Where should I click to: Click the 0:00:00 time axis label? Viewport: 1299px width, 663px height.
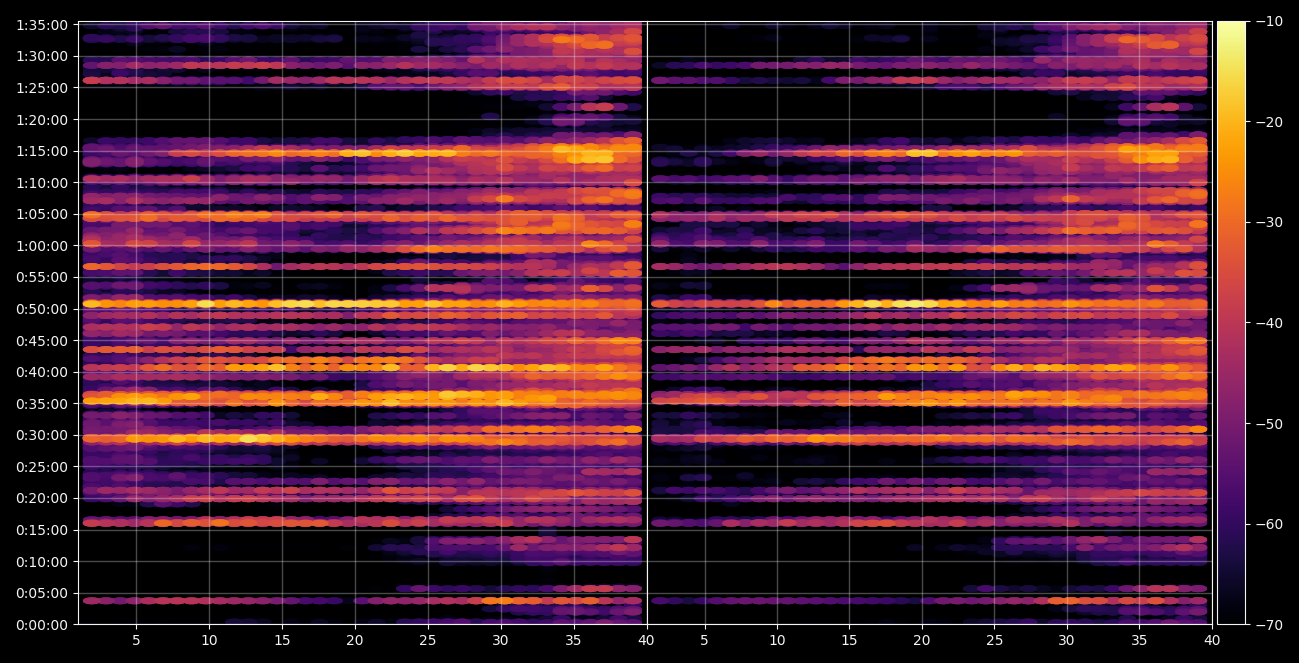[43, 625]
